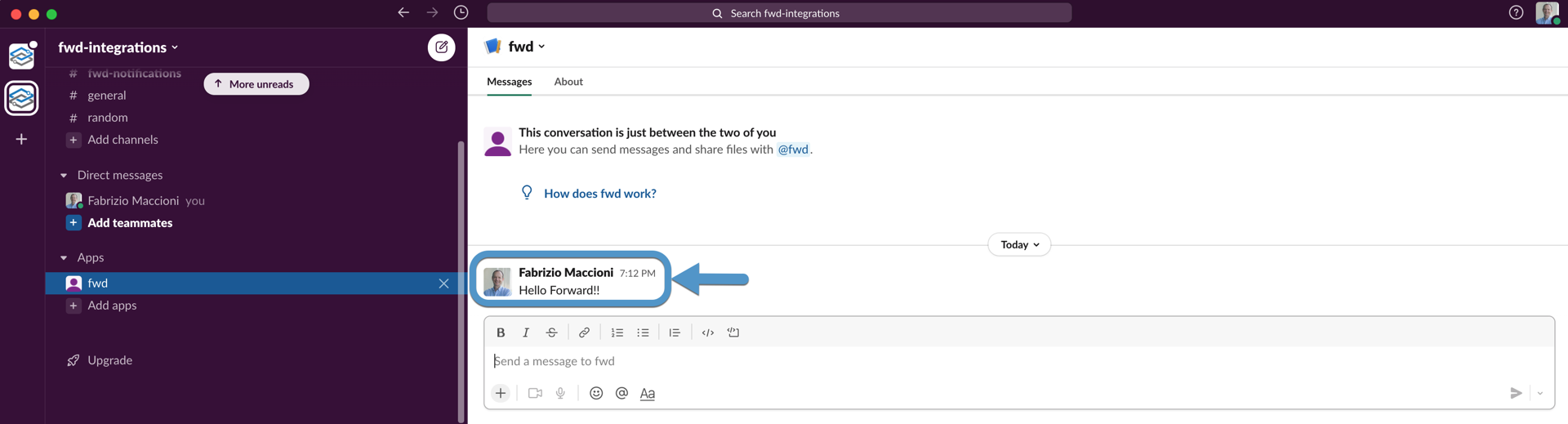Open the emoji picker

coord(596,393)
